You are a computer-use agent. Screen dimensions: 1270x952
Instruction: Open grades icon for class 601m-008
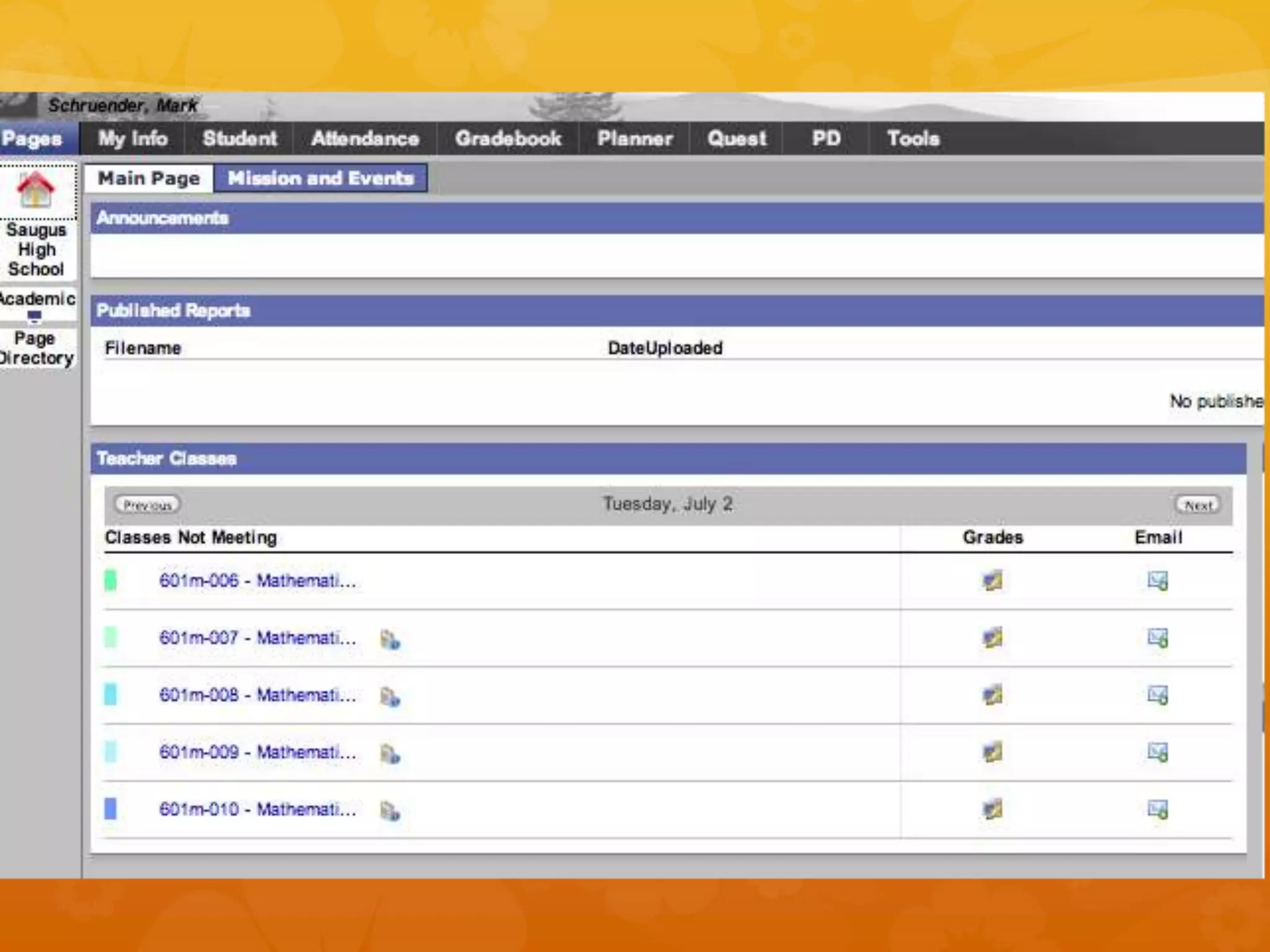pos(992,695)
